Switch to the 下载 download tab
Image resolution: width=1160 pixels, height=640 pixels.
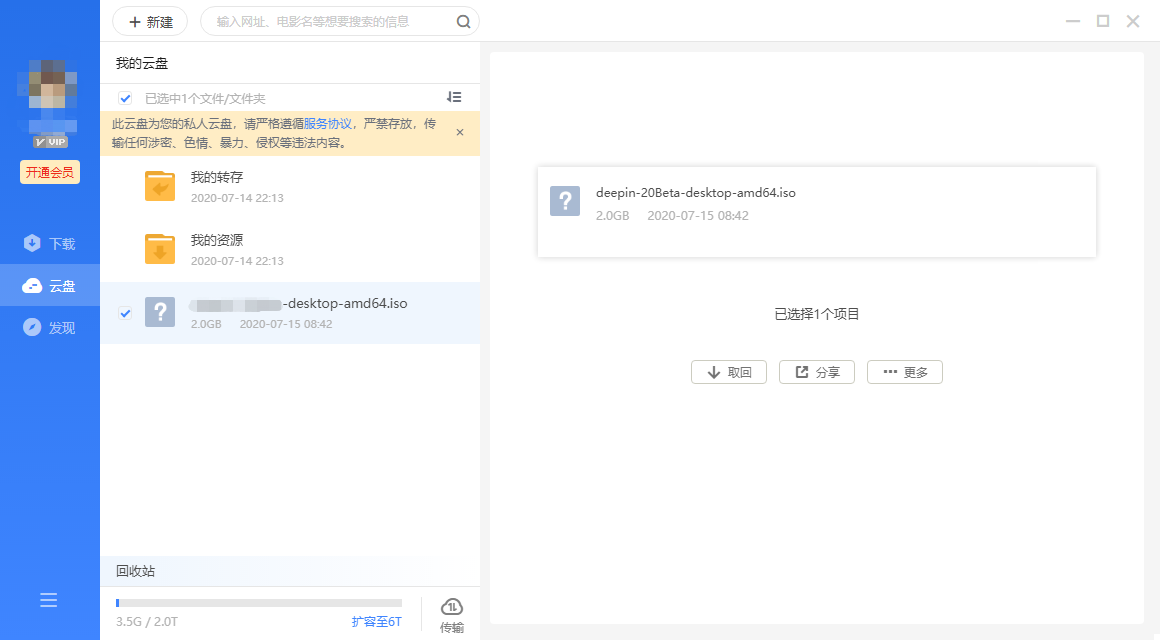[x=50, y=243]
